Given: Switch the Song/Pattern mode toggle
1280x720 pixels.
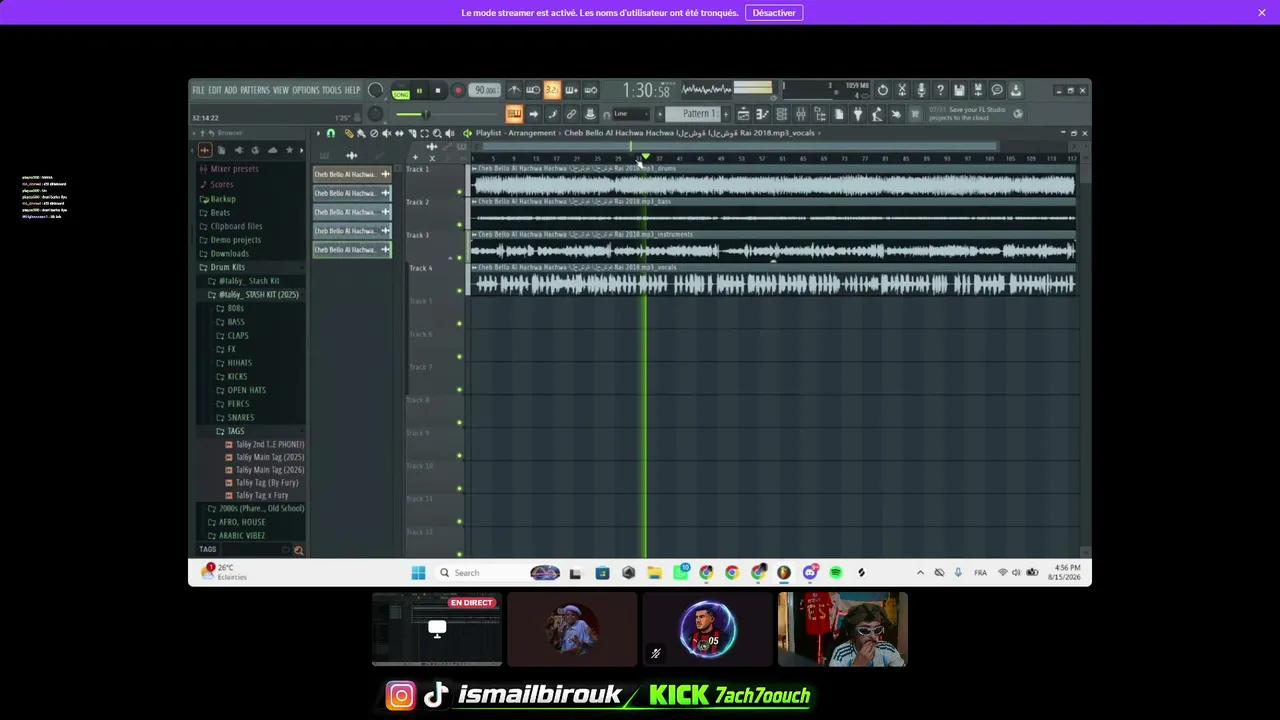Looking at the screenshot, I should [401, 91].
